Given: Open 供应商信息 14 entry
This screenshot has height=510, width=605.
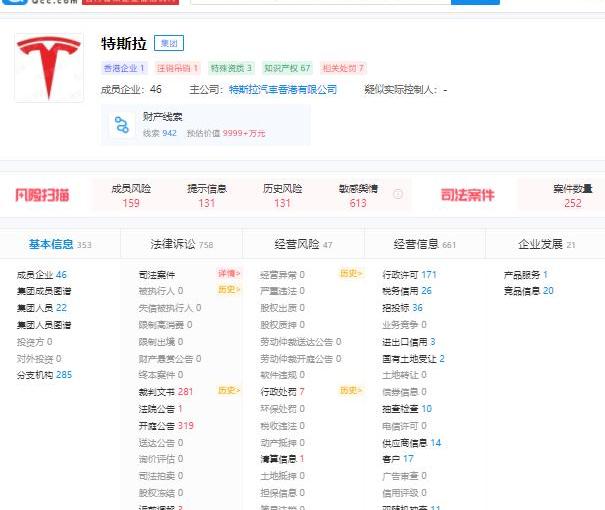Looking at the screenshot, I should tap(411, 442).
